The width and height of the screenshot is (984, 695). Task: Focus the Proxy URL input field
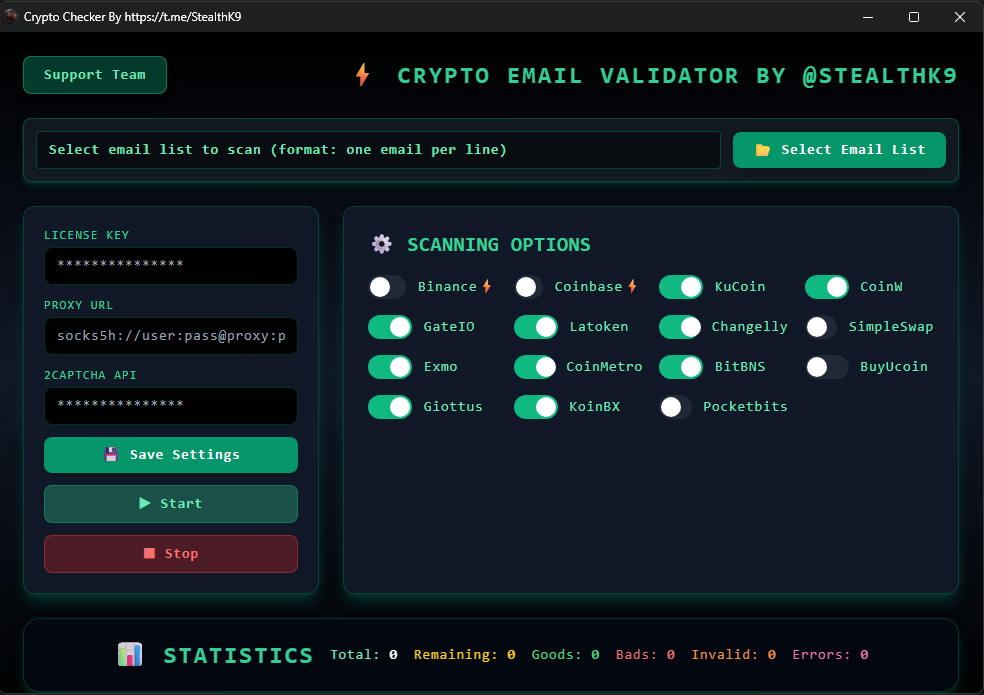[170, 336]
